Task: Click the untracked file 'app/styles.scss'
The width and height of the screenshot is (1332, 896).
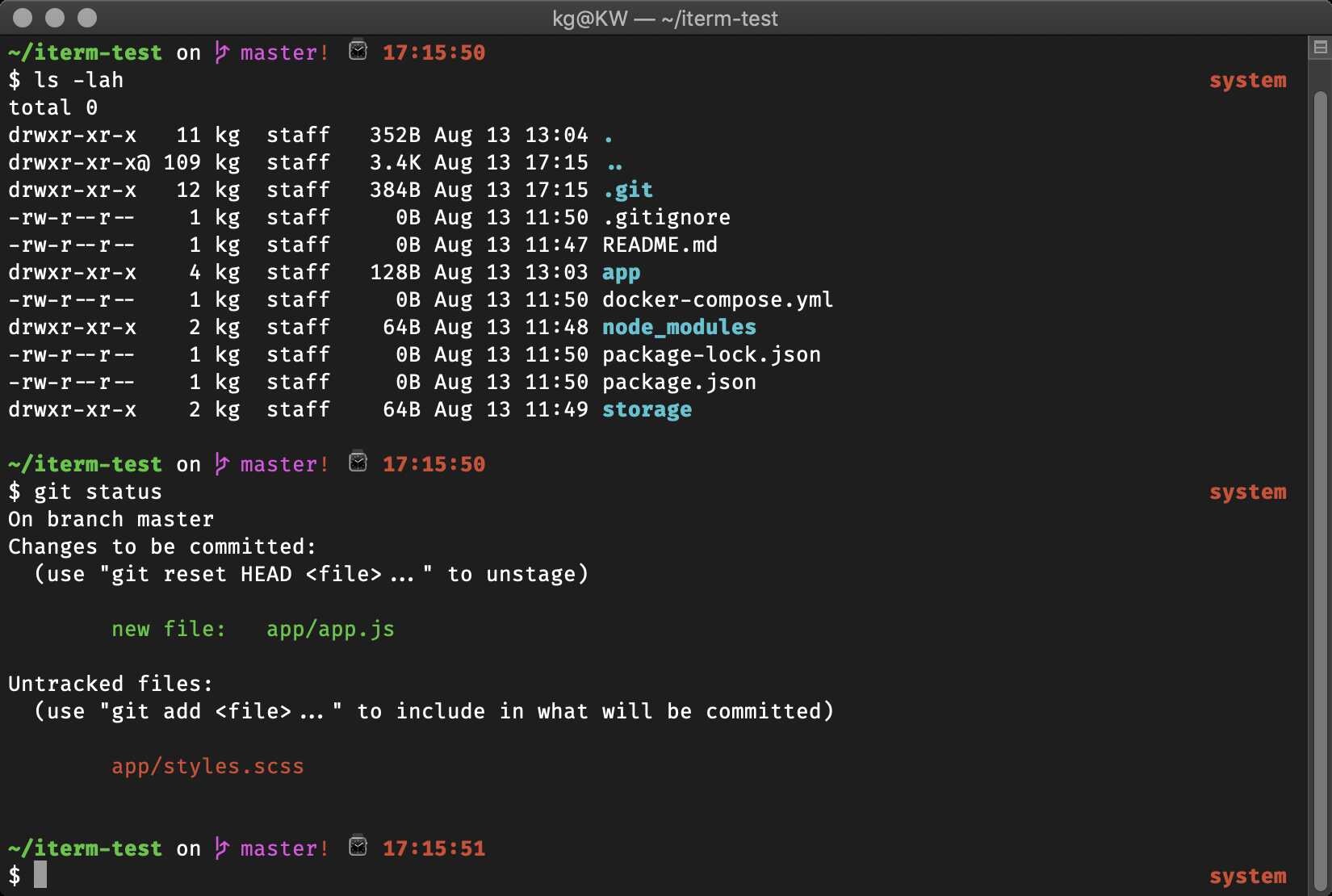Action: [x=208, y=766]
